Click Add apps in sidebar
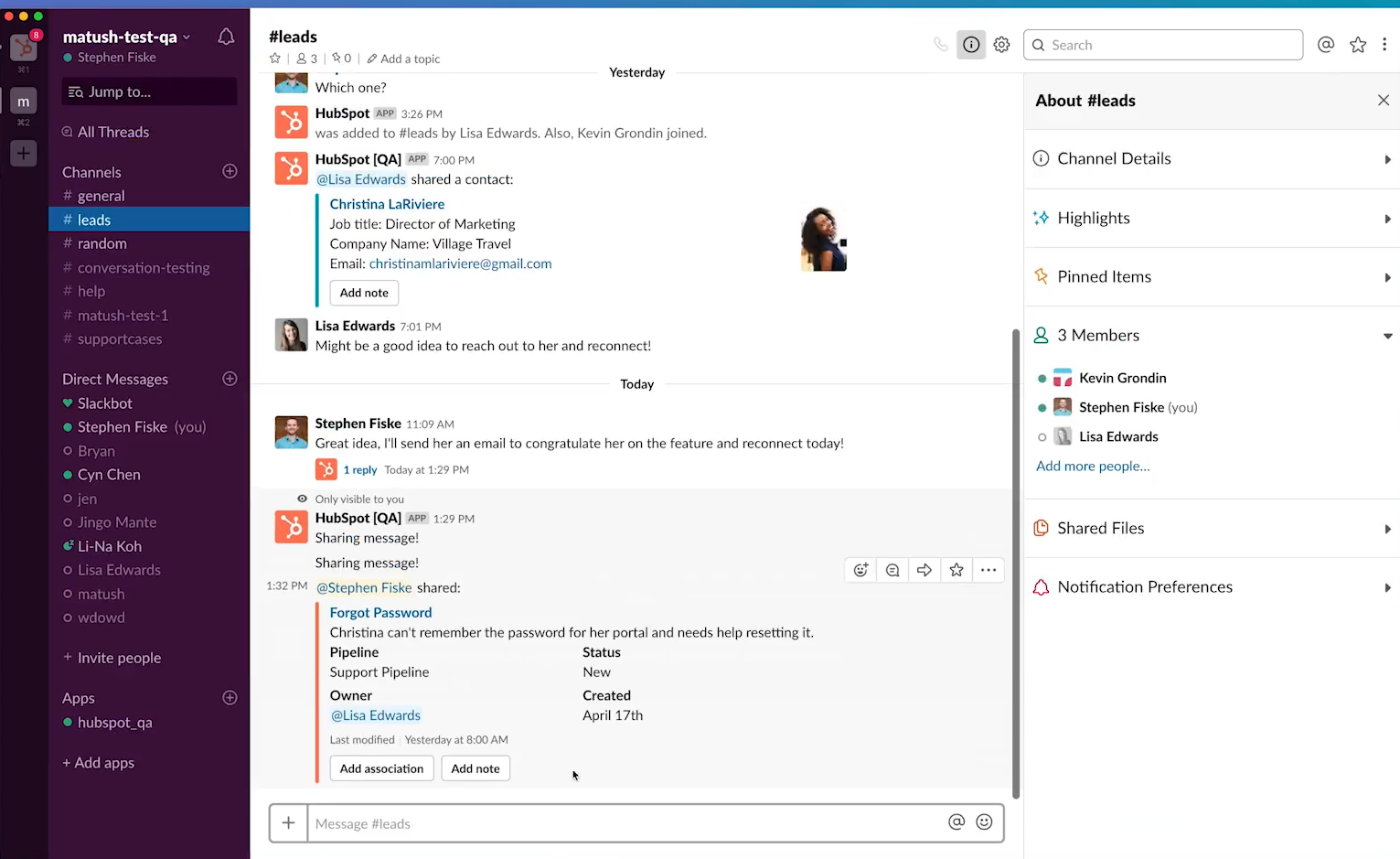1400x859 pixels. pyautogui.click(x=98, y=762)
